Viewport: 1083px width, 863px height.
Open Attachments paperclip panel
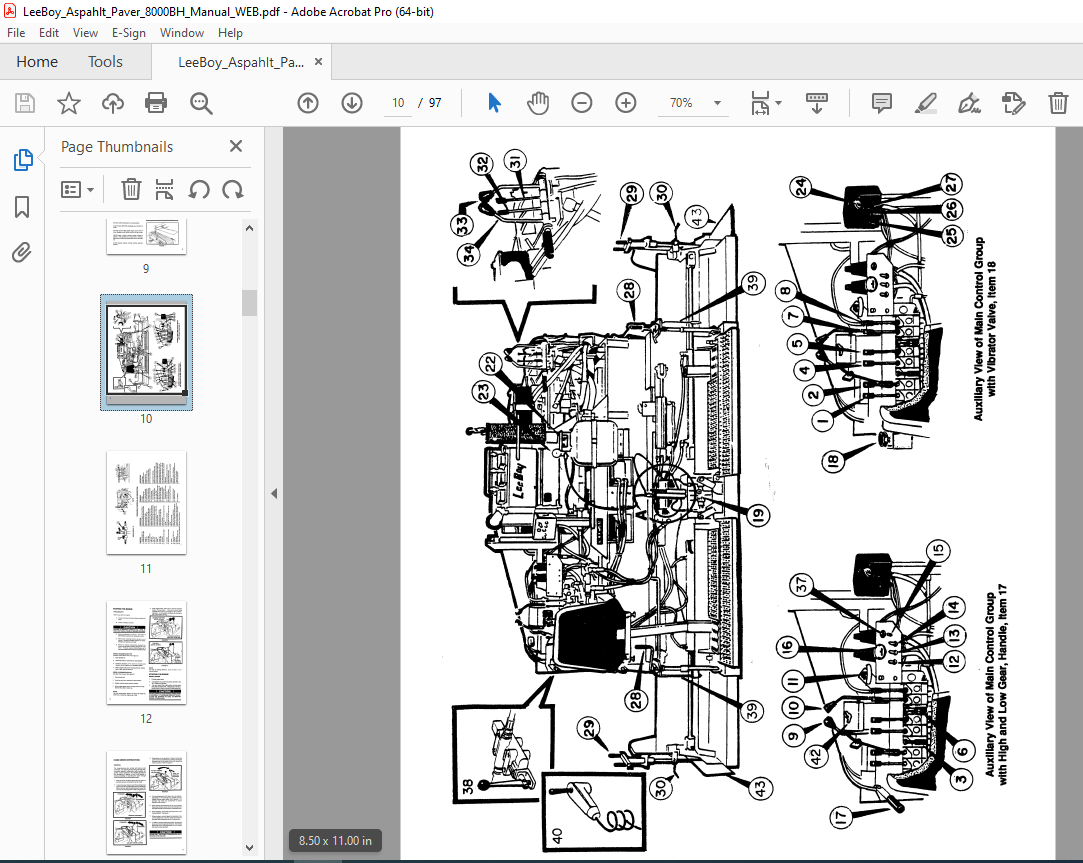point(22,252)
